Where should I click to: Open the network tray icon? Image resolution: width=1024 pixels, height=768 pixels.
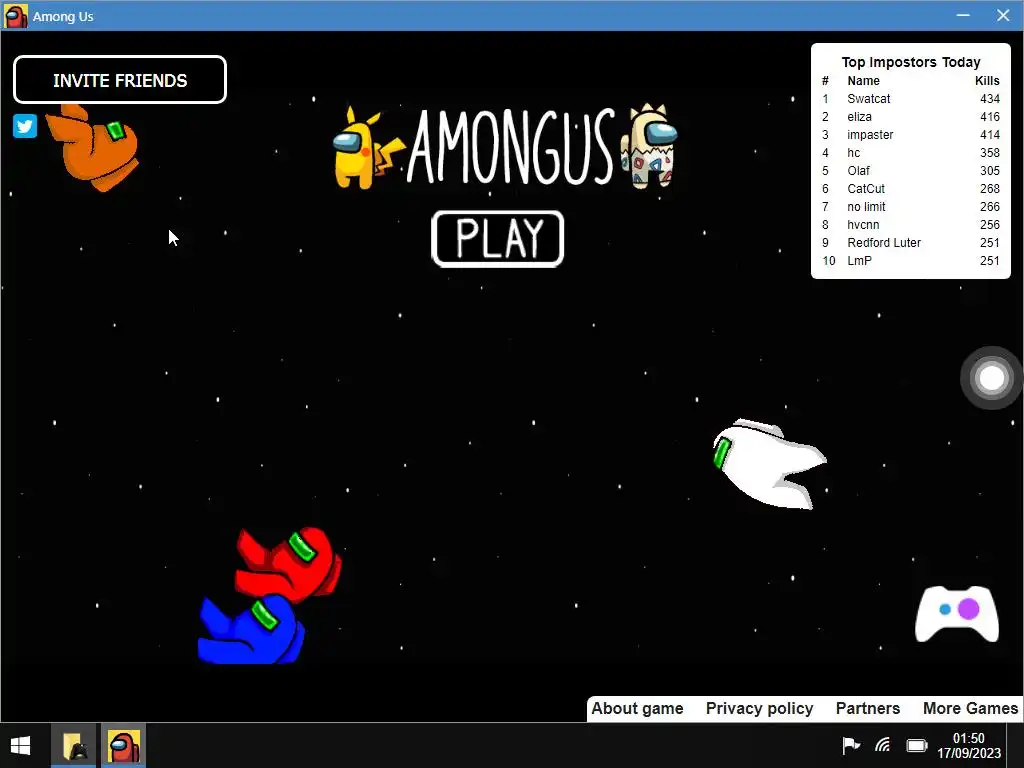coord(882,744)
